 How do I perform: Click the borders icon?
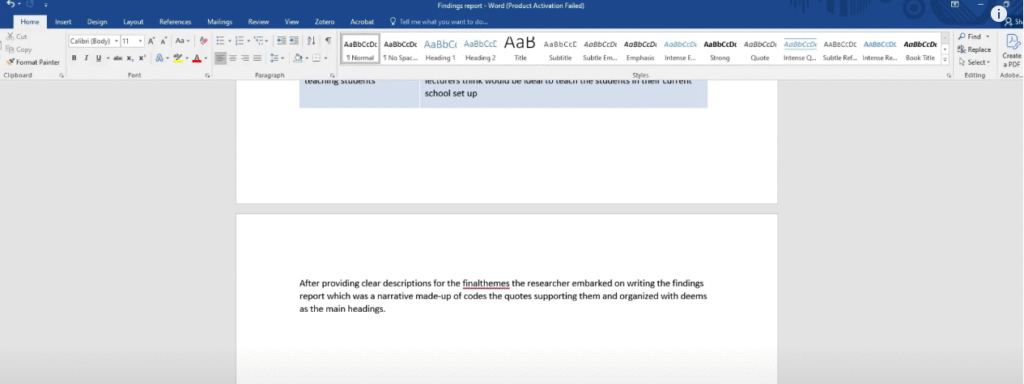click(317, 58)
